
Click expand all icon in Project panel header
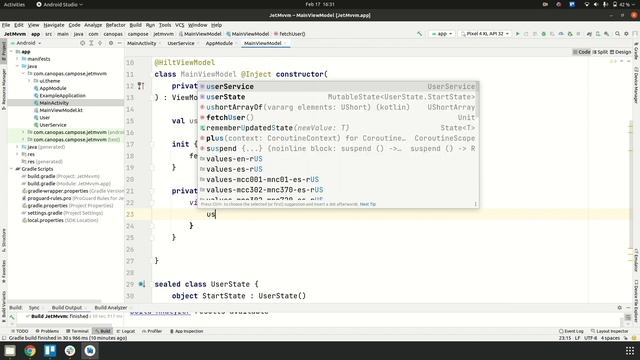(x=91, y=43)
